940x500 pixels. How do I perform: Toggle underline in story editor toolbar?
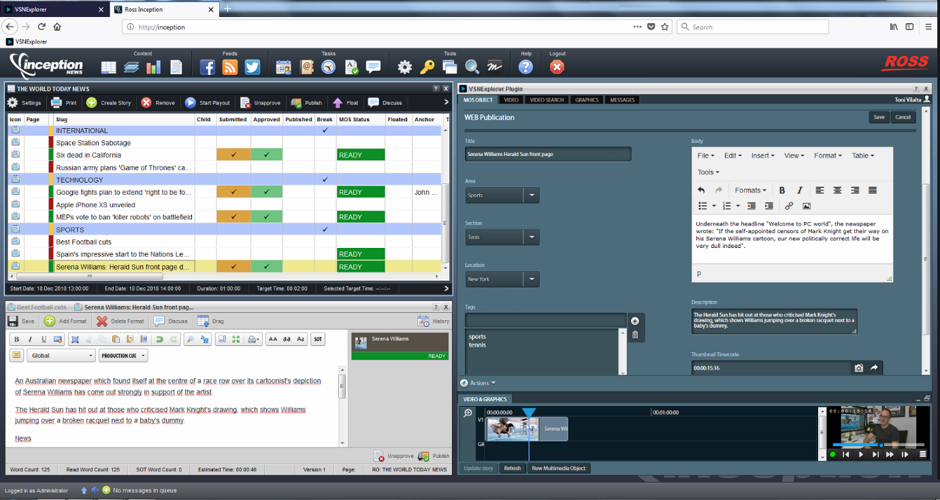click(44, 339)
